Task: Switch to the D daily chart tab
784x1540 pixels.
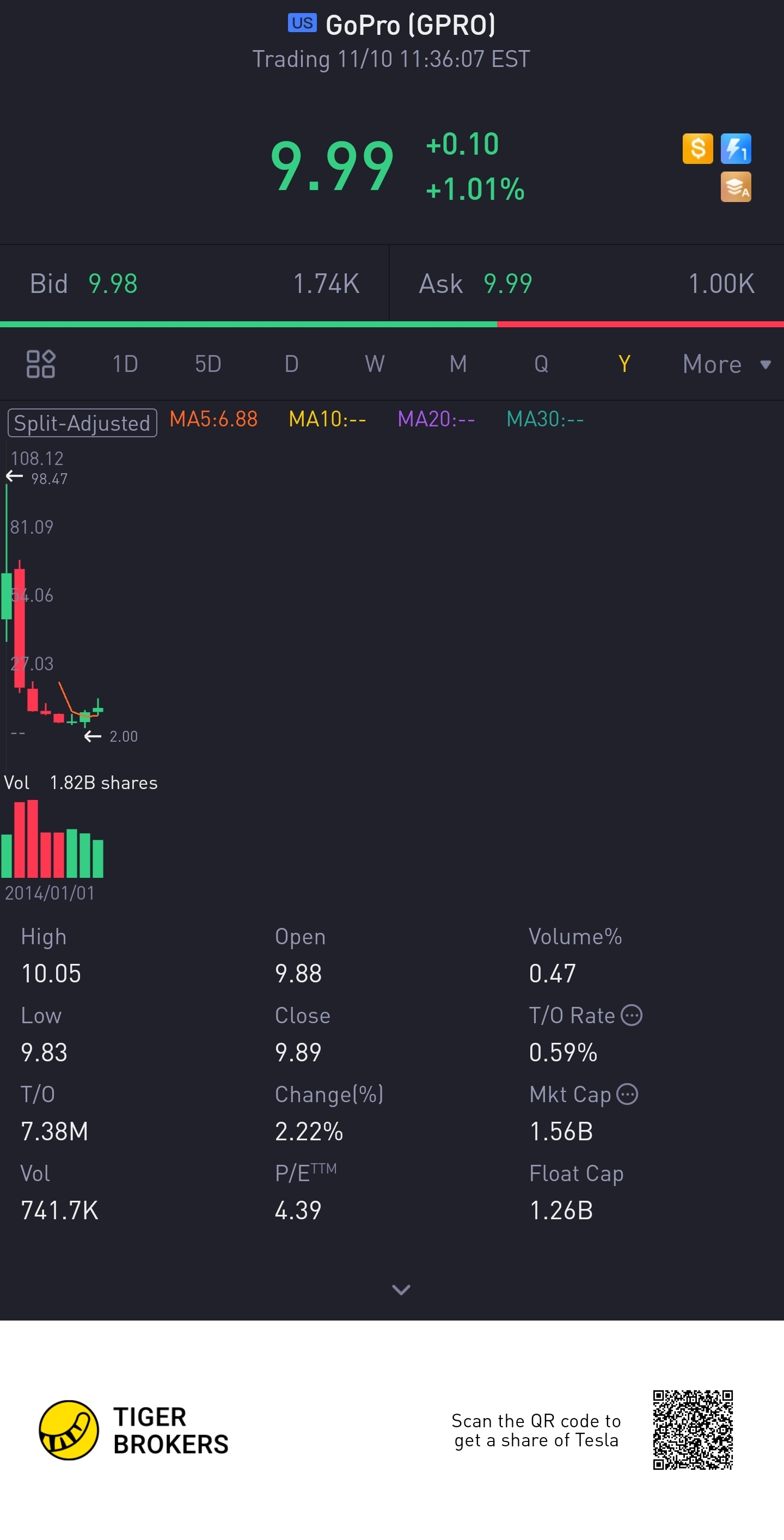Action: click(x=291, y=363)
